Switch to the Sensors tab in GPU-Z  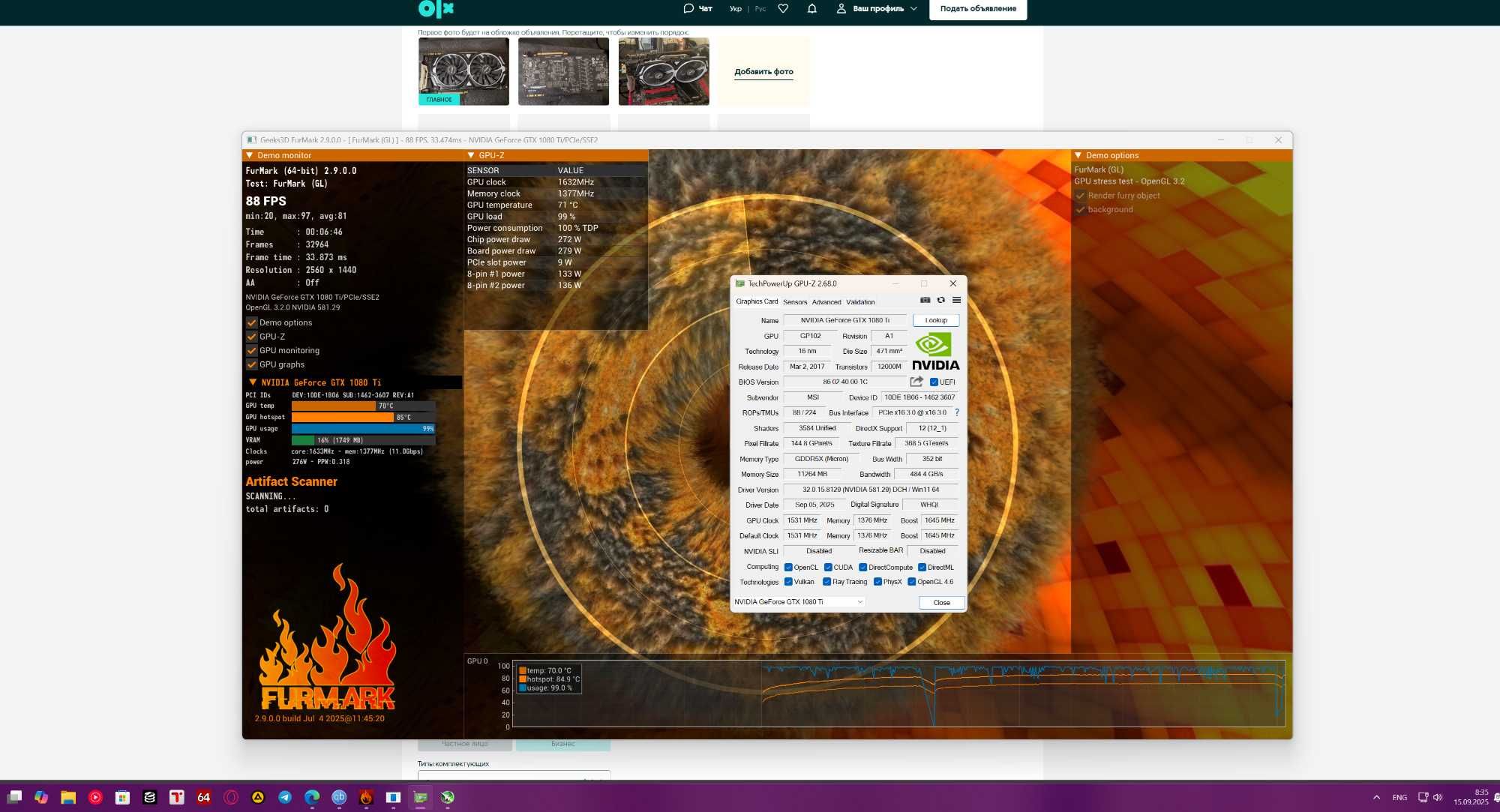pyautogui.click(x=795, y=302)
